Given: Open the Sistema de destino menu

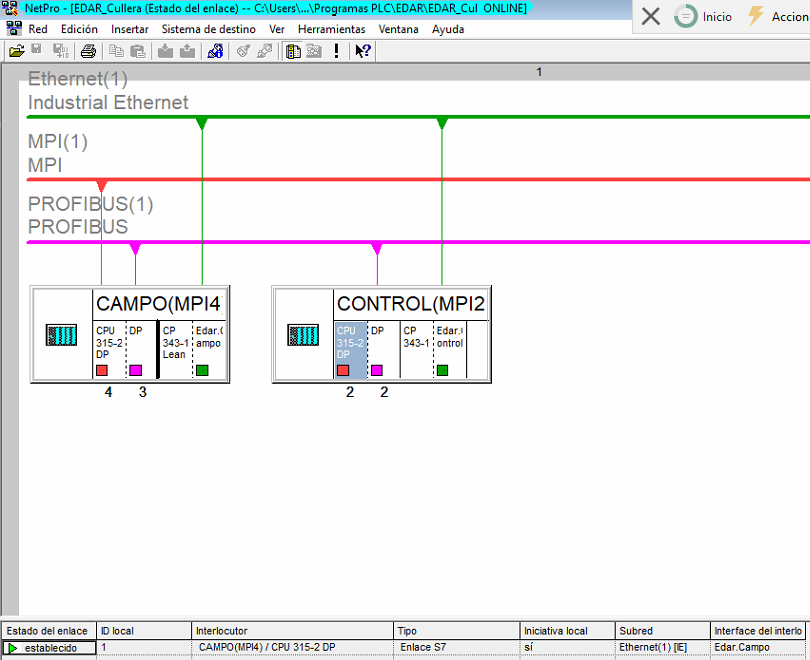Looking at the screenshot, I should pyautogui.click(x=208, y=29).
